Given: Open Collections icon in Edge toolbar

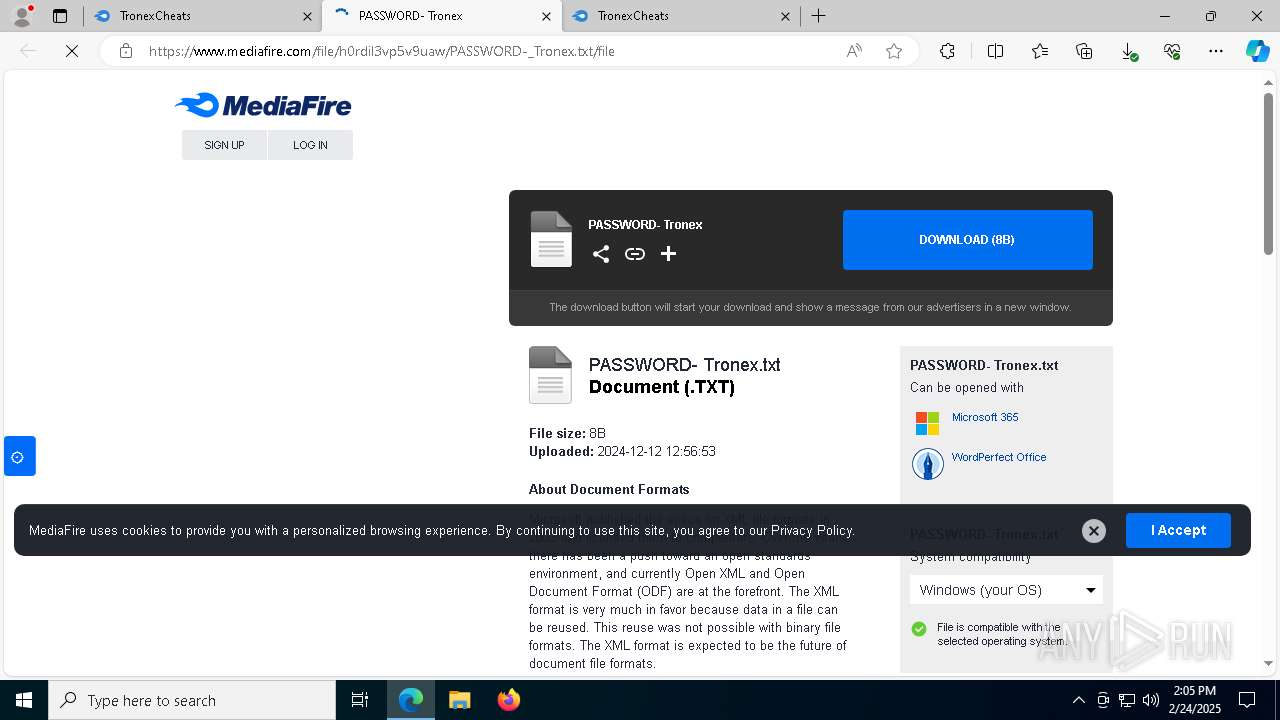Looking at the screenshot, I should pyautogui.click(x=1084, y=51).
